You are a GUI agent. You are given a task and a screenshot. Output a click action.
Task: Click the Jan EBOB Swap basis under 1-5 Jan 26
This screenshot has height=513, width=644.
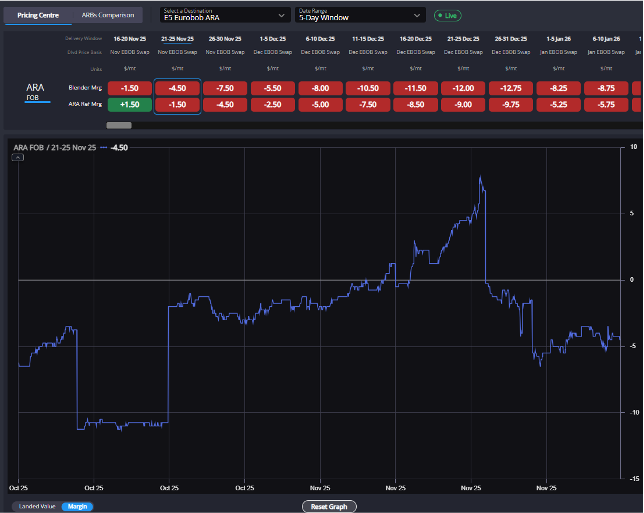click(559, 52)
